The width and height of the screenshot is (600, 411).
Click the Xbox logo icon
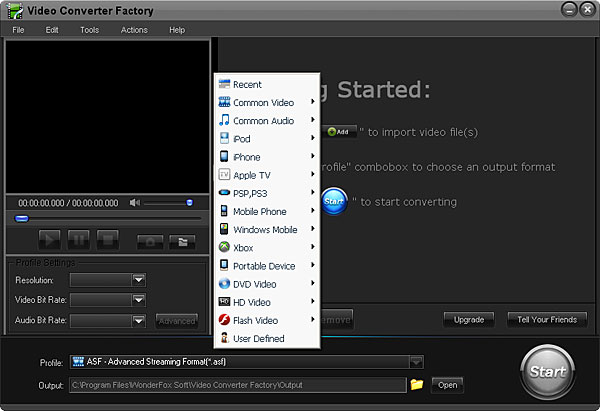pos(224,247)
